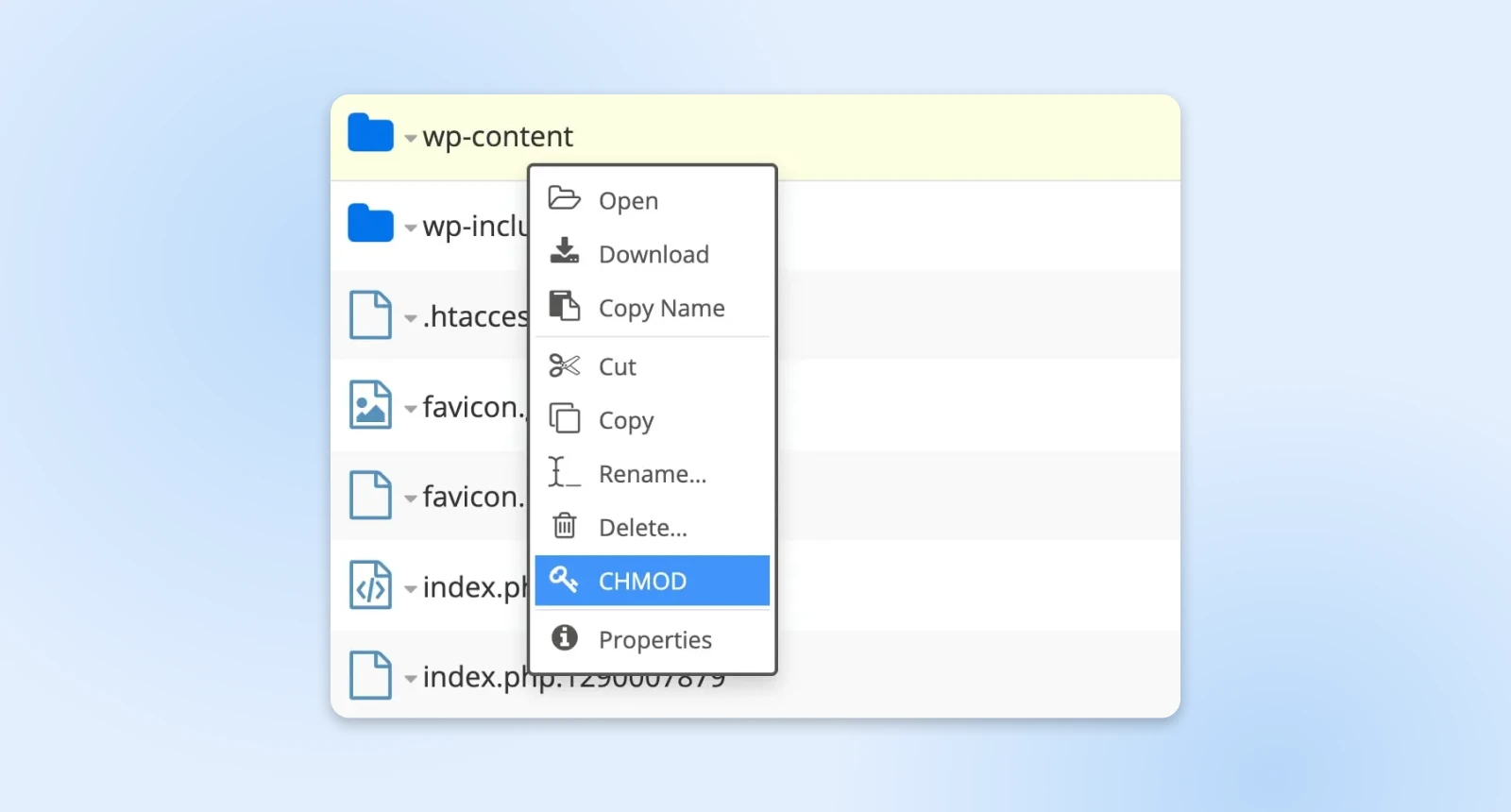Select the Copy entry below Cut

pyautogui.click(x=653, y=420)
